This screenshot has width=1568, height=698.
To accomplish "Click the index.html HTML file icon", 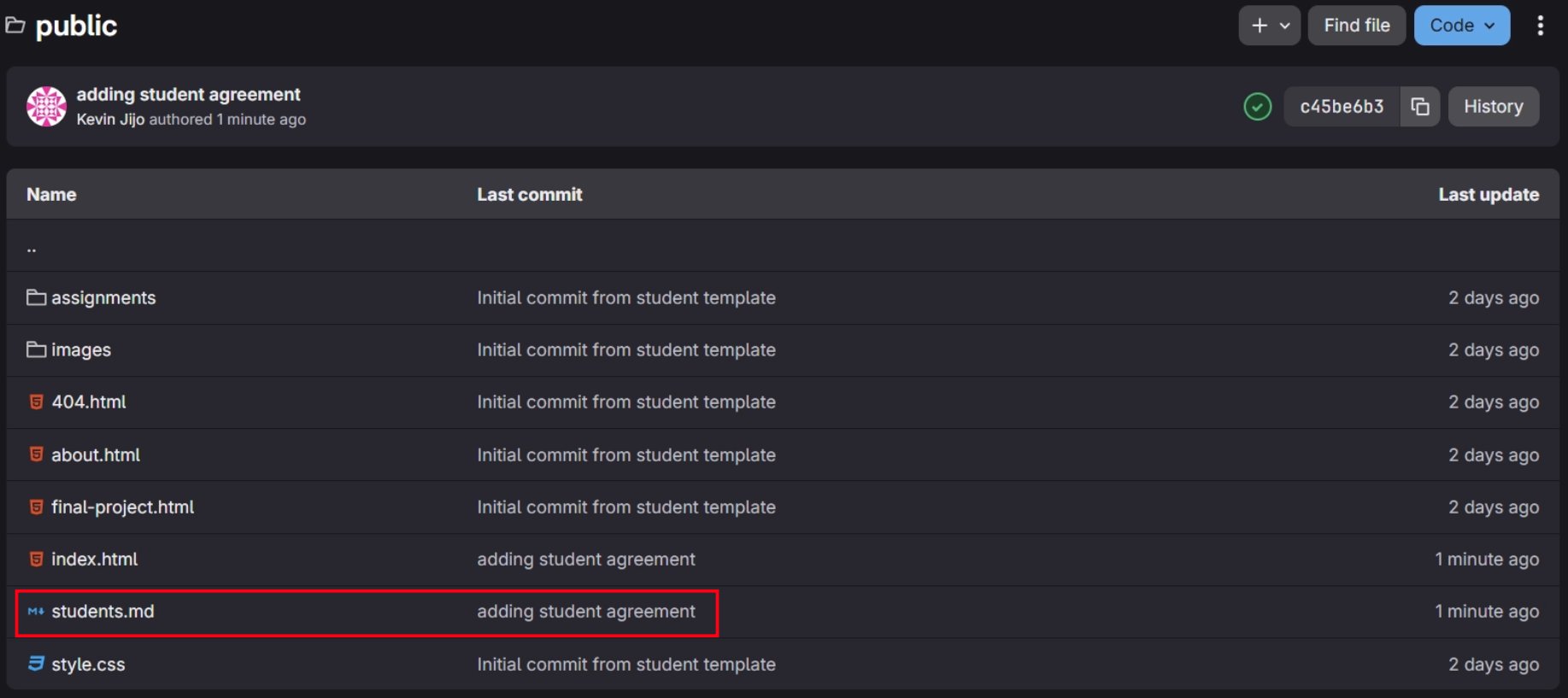I will [36, 559].
